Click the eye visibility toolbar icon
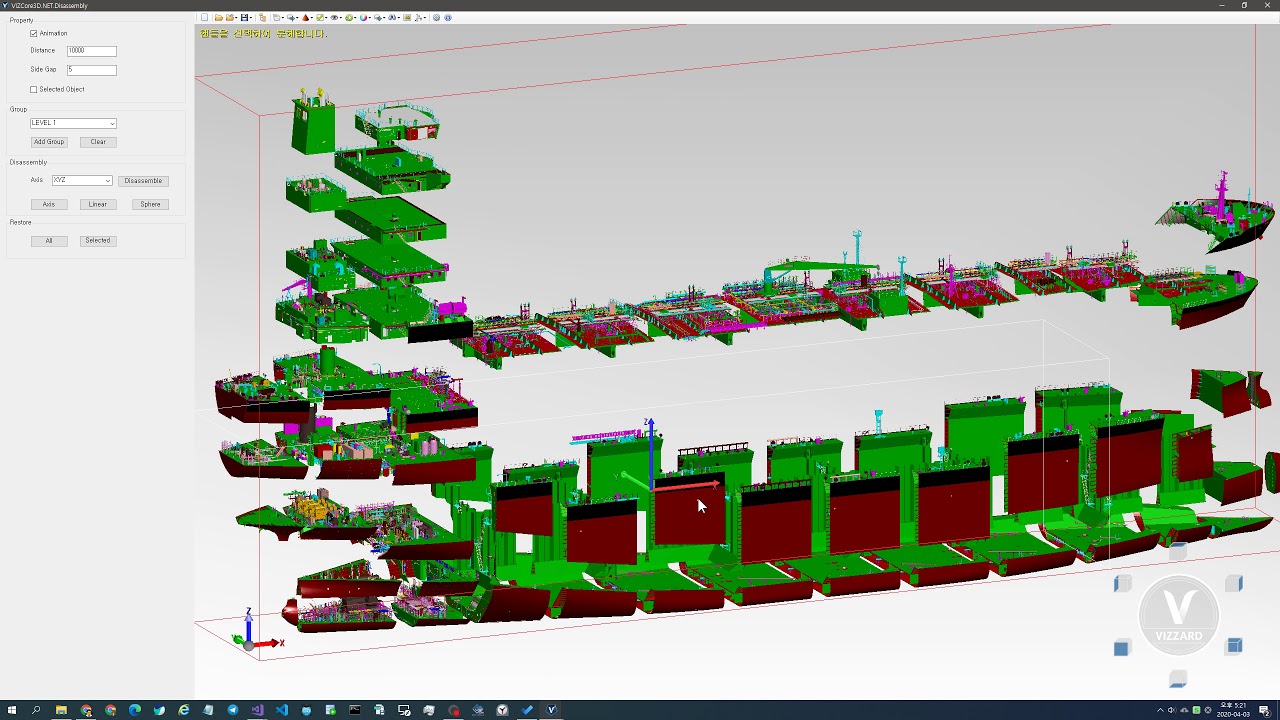 pyautogui.click(x=335, y=17)
